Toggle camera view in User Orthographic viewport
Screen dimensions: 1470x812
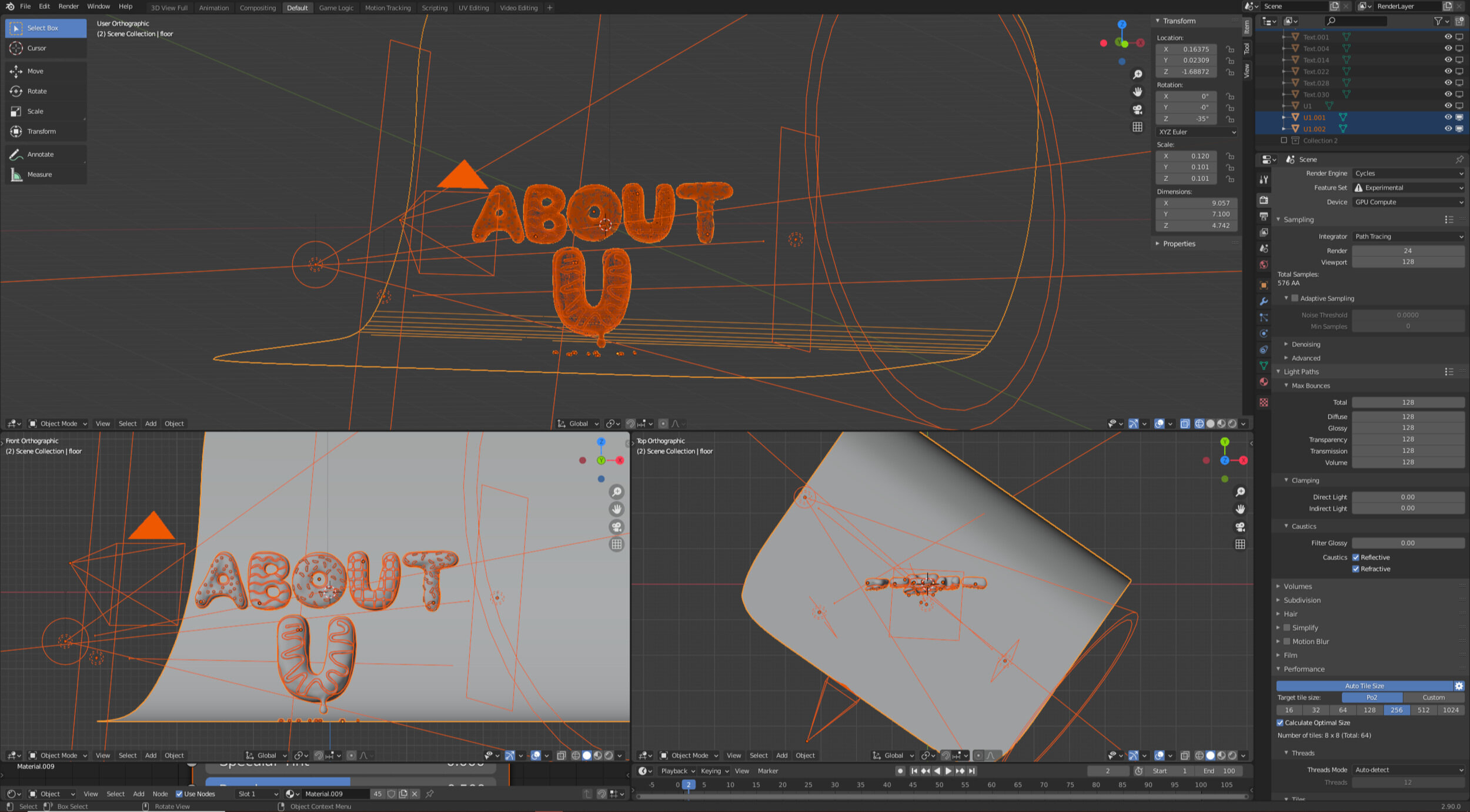[1137, 109]
